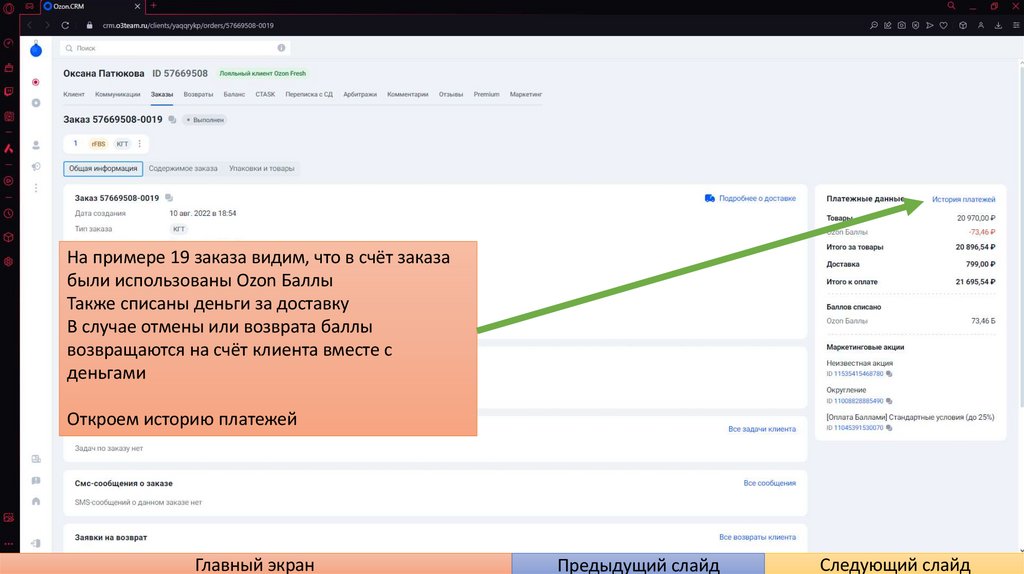
Task: Click Лояльный клиент Ozon Fresh badge
Action: pos(263,73)
